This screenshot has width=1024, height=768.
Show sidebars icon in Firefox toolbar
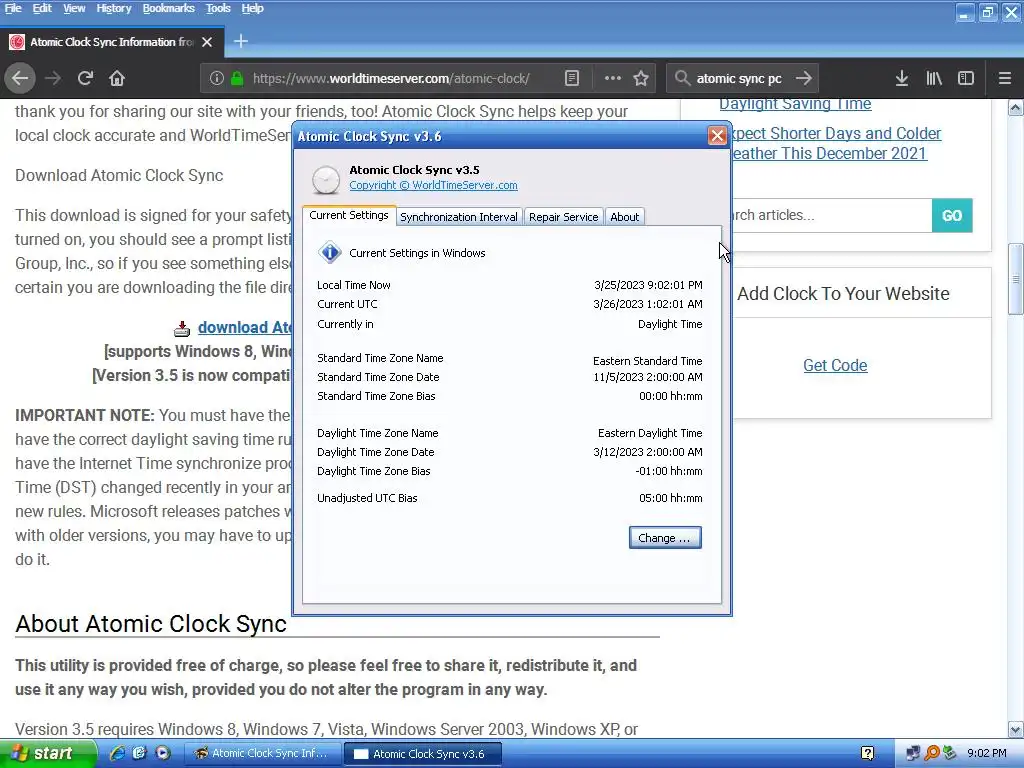coord(966,78)
